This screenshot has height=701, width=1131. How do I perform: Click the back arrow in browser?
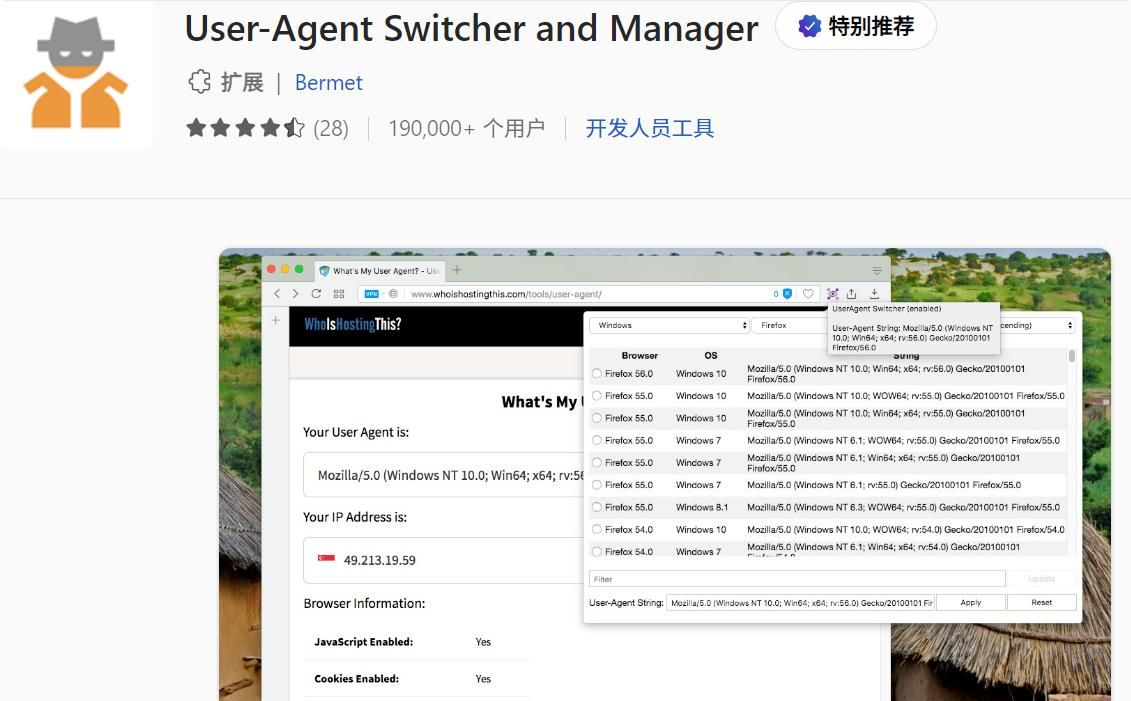277,294
